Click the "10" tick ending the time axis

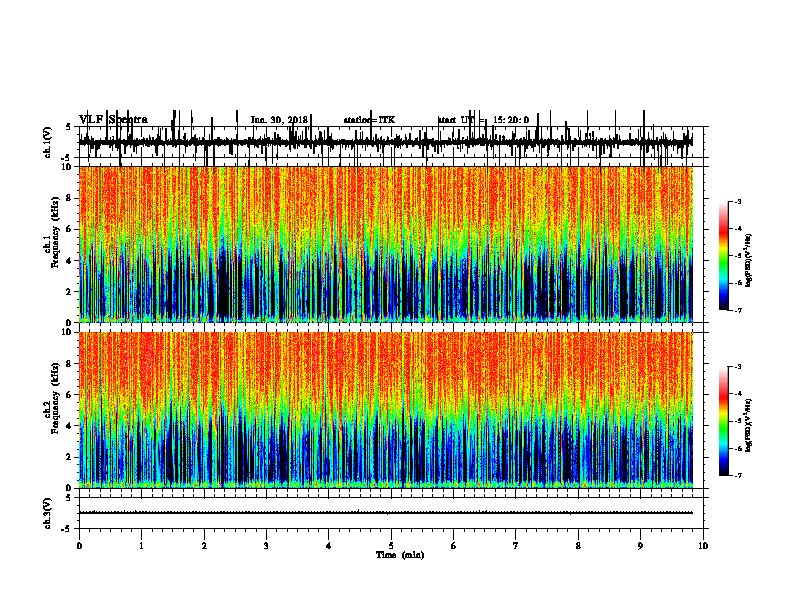pyautogui.click(x=703, y=546)
